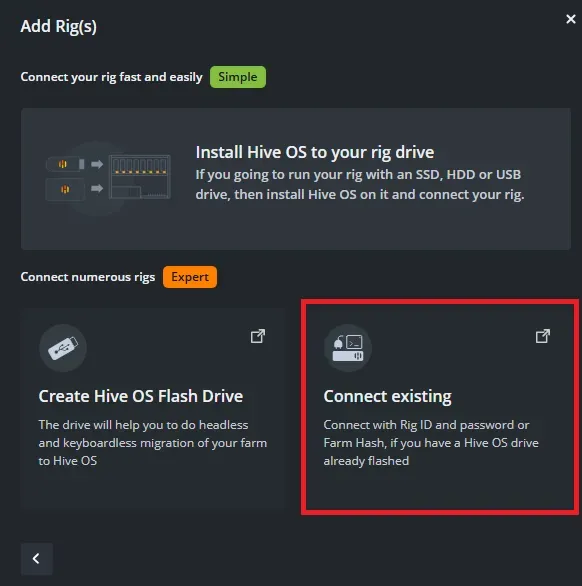582x586 pixels.
Task: Click the Add Rig(s) heading
Action: (x=59, y=26)
